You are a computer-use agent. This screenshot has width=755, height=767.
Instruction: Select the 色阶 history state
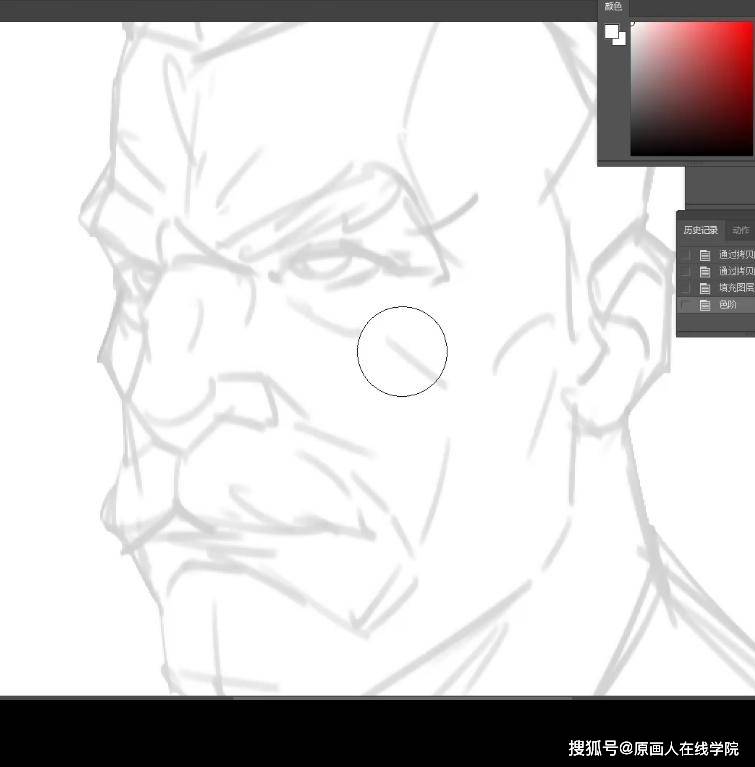point(717,305)
